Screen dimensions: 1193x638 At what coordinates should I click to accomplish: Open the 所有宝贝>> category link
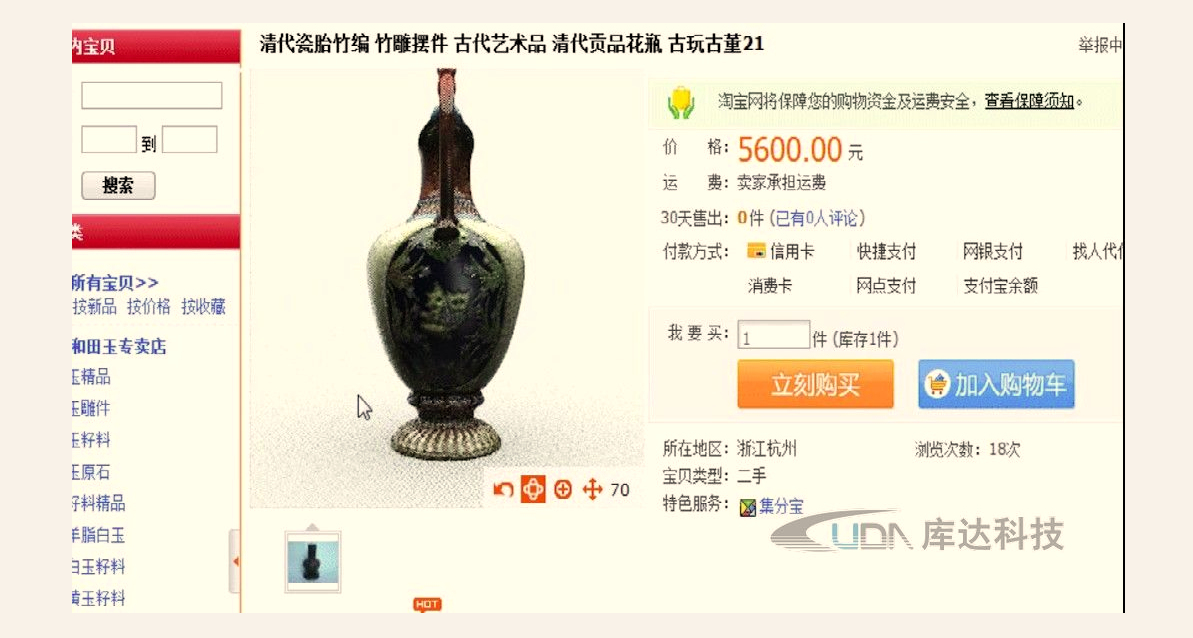pos(115,283)
